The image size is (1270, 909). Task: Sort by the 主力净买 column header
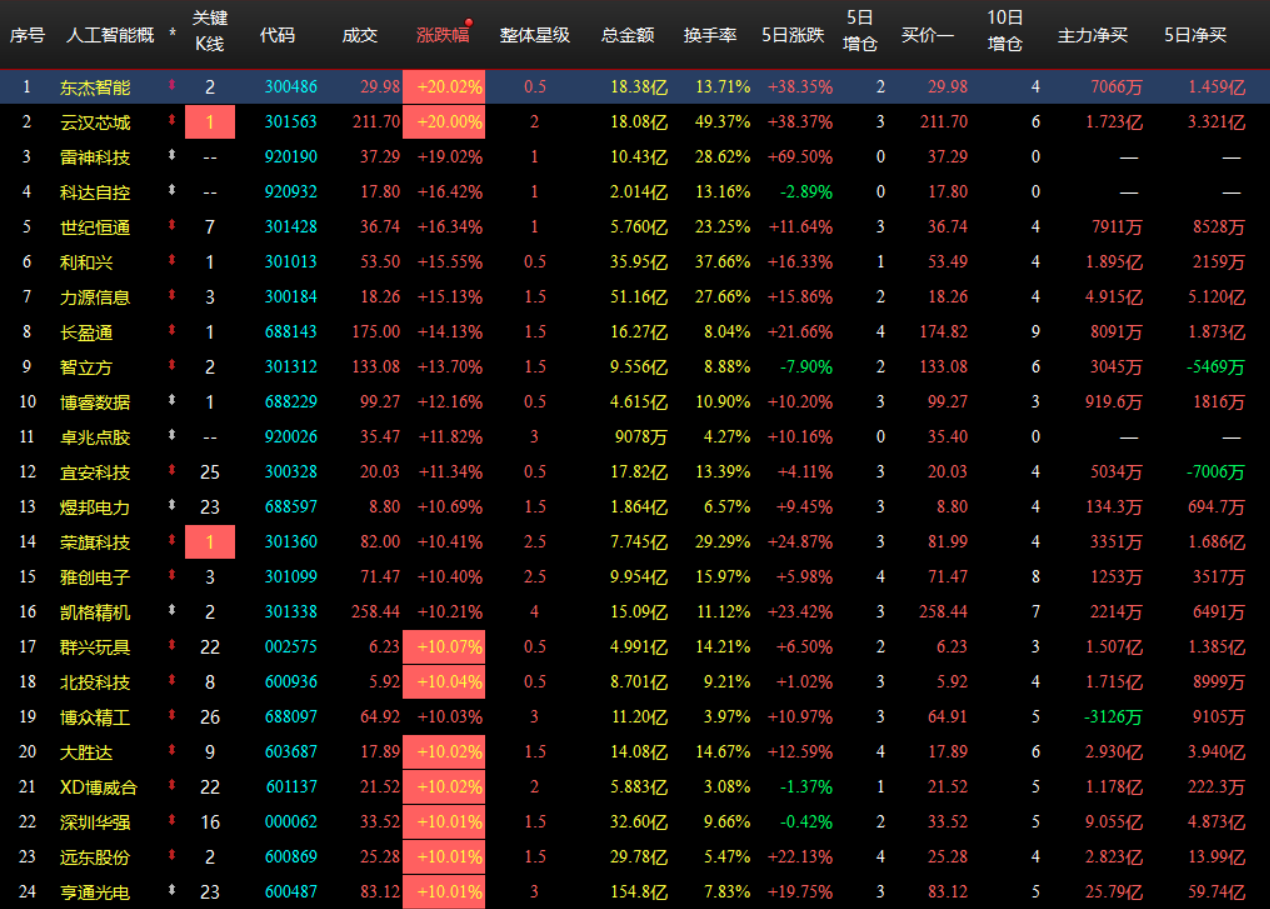click(1092, 35)
